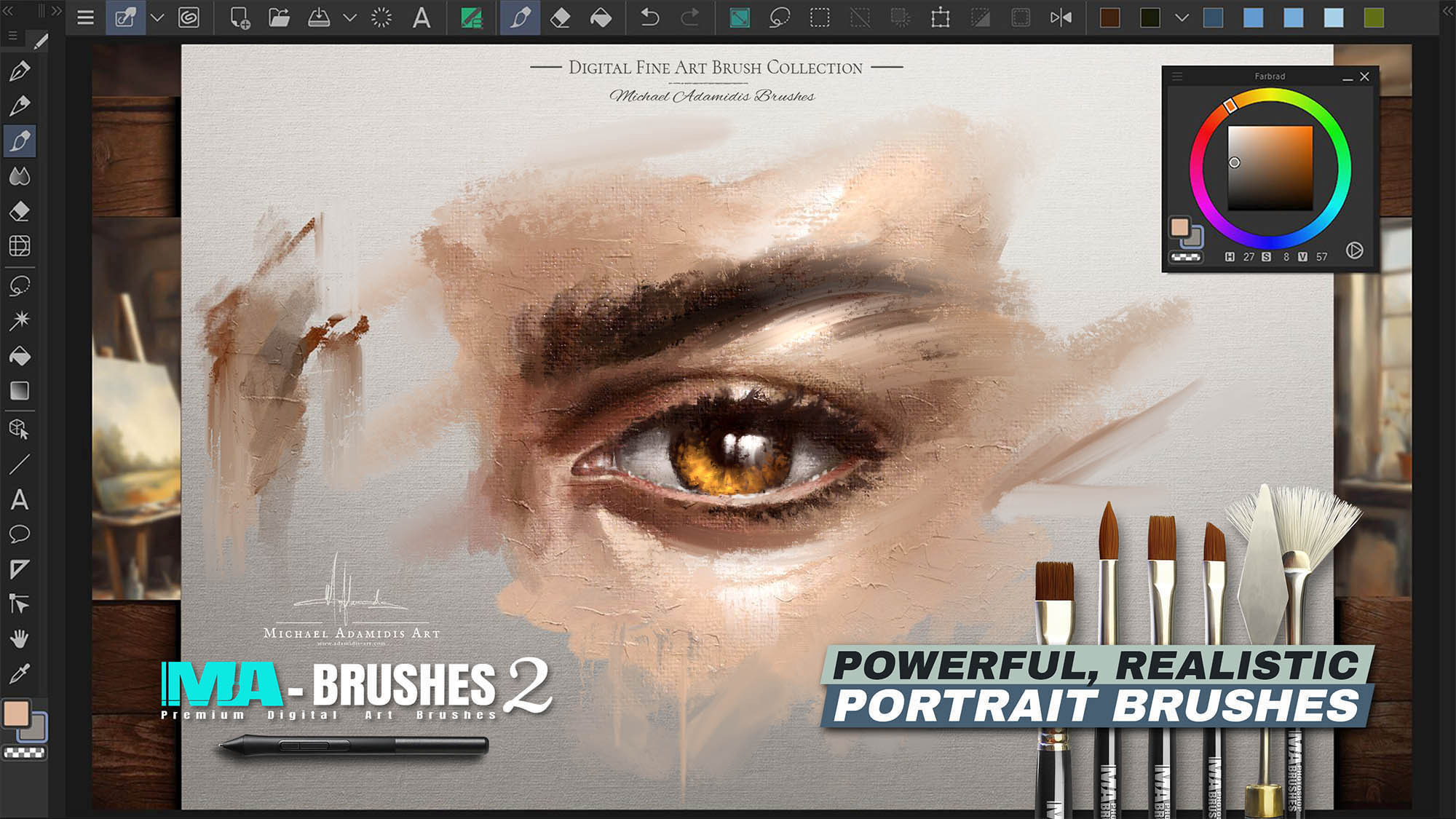Select the Blend tool in left toolbar
Image resolution: width=1456 pixels, height=819 pixels.
coord(20,175)
